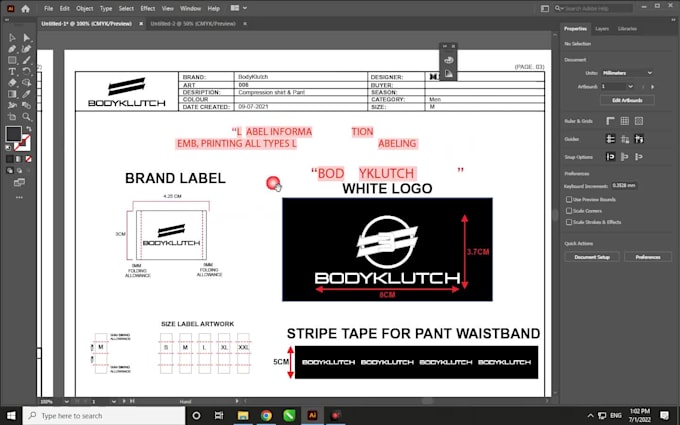
Task: Go to Illustrator Home screen
Action: point(26,9)
